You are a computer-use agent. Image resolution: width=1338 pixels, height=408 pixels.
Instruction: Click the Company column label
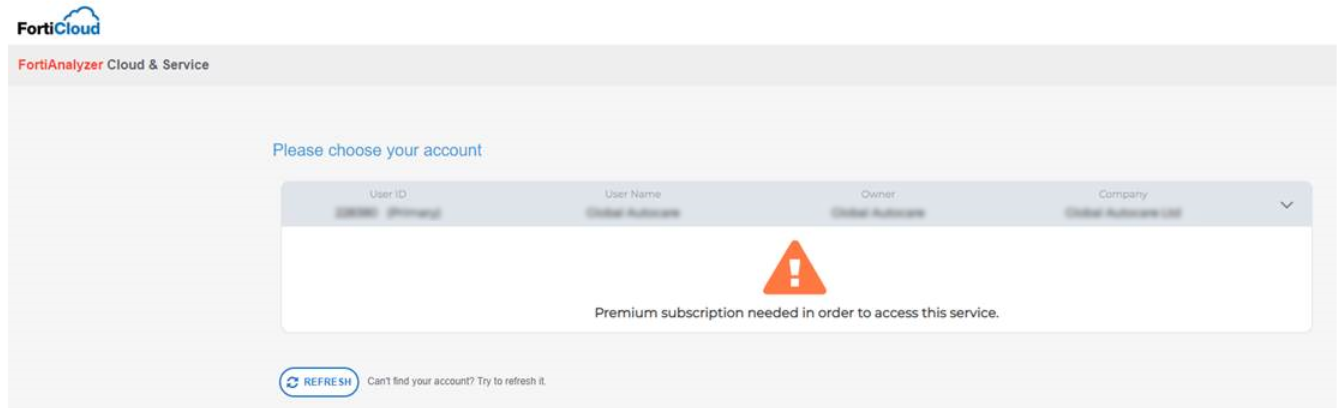[x=1122, y=194]
